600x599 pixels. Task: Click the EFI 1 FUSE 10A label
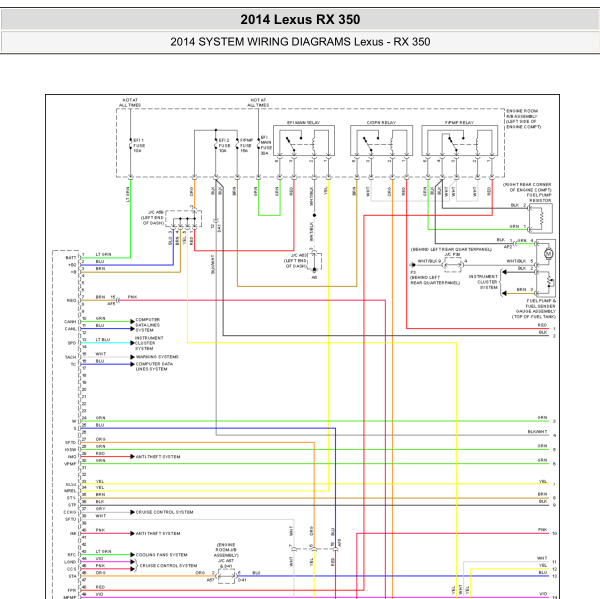tap(139, 145)
